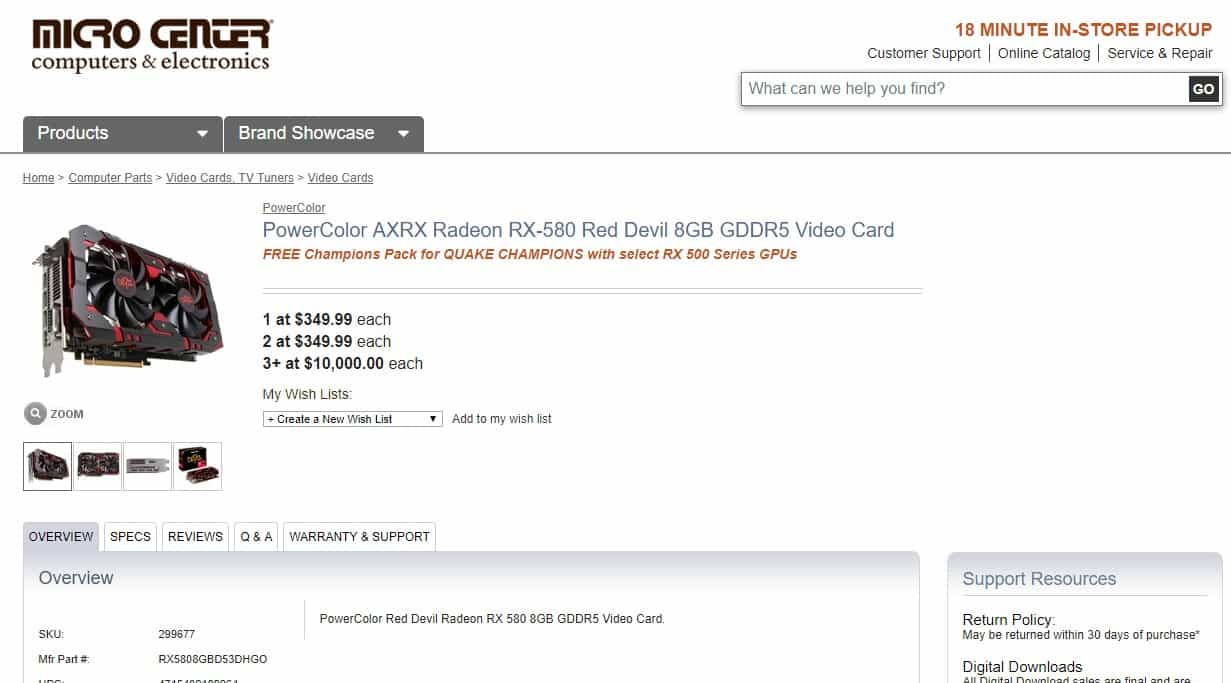This screenshot has height=683, width=1231.
Task: Click the zoom magnifier icon
Action: pos(35,413)
